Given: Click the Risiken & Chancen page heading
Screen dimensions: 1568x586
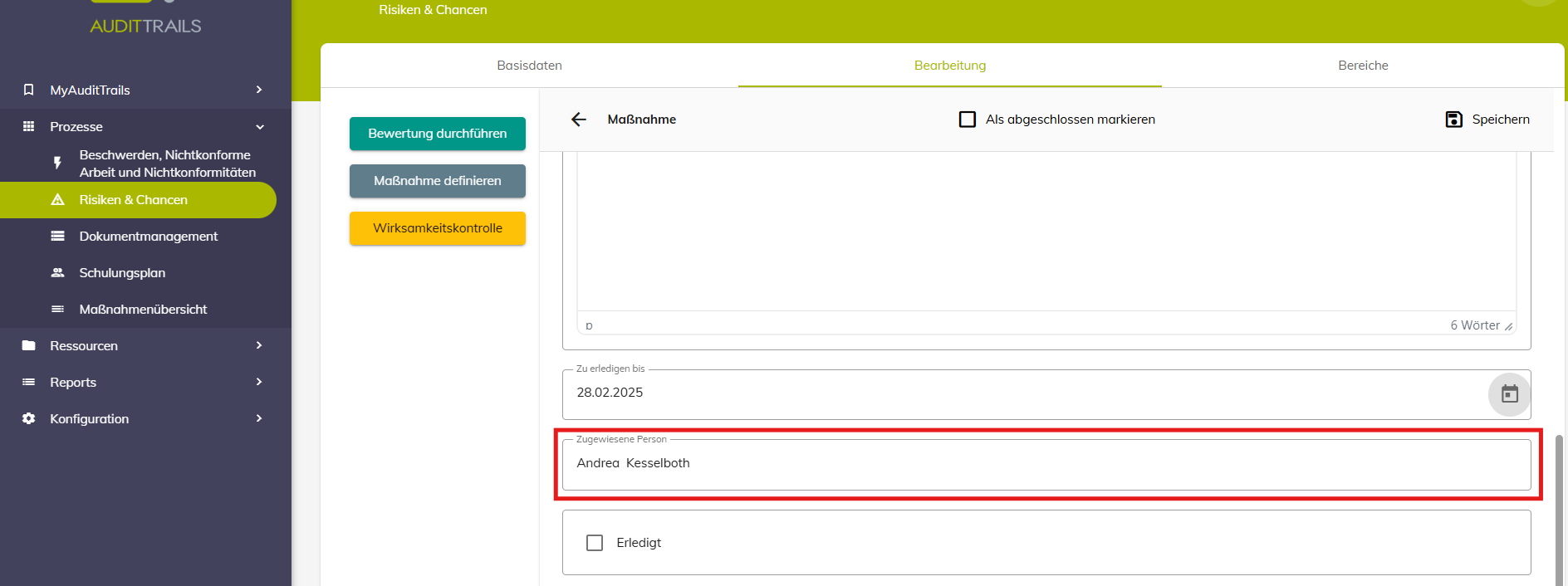Looking at the screenshot, I should pos(433,10).
